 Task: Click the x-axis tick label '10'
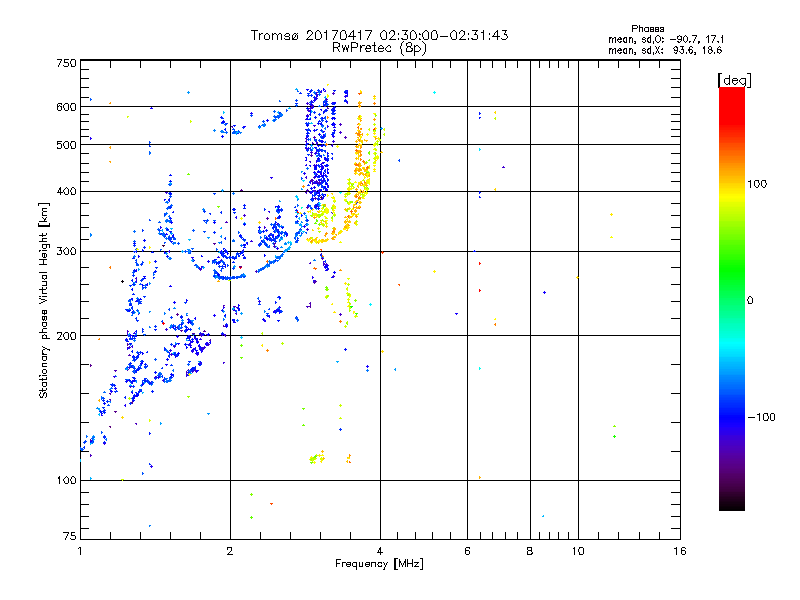pyautogui.click(x=578, y=551)
